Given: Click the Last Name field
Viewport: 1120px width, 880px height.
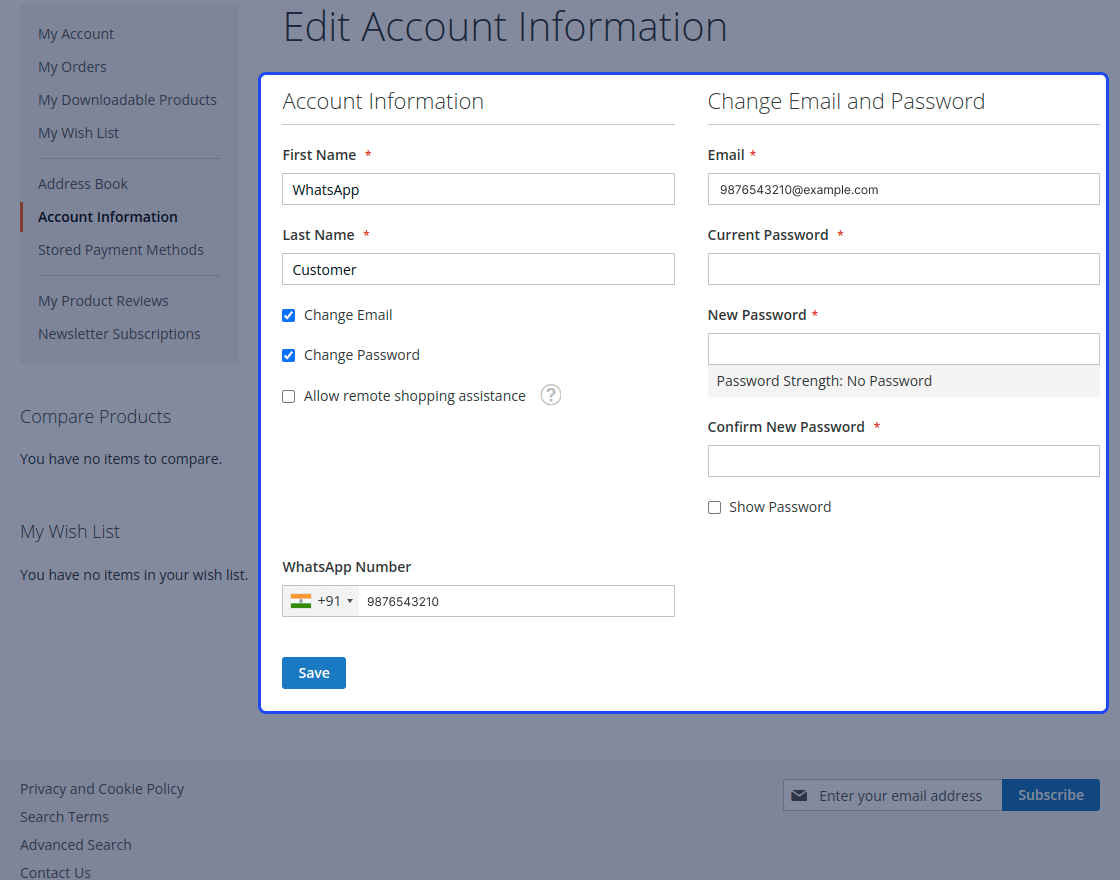Looking at the screenshot, I should click(478, 269).
